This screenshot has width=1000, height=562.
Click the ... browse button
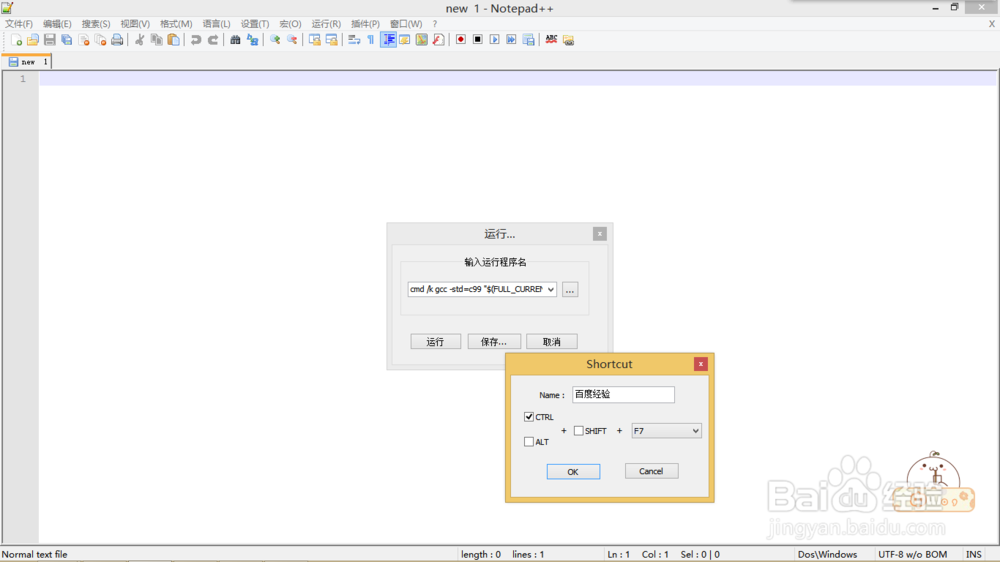[570, 290]
